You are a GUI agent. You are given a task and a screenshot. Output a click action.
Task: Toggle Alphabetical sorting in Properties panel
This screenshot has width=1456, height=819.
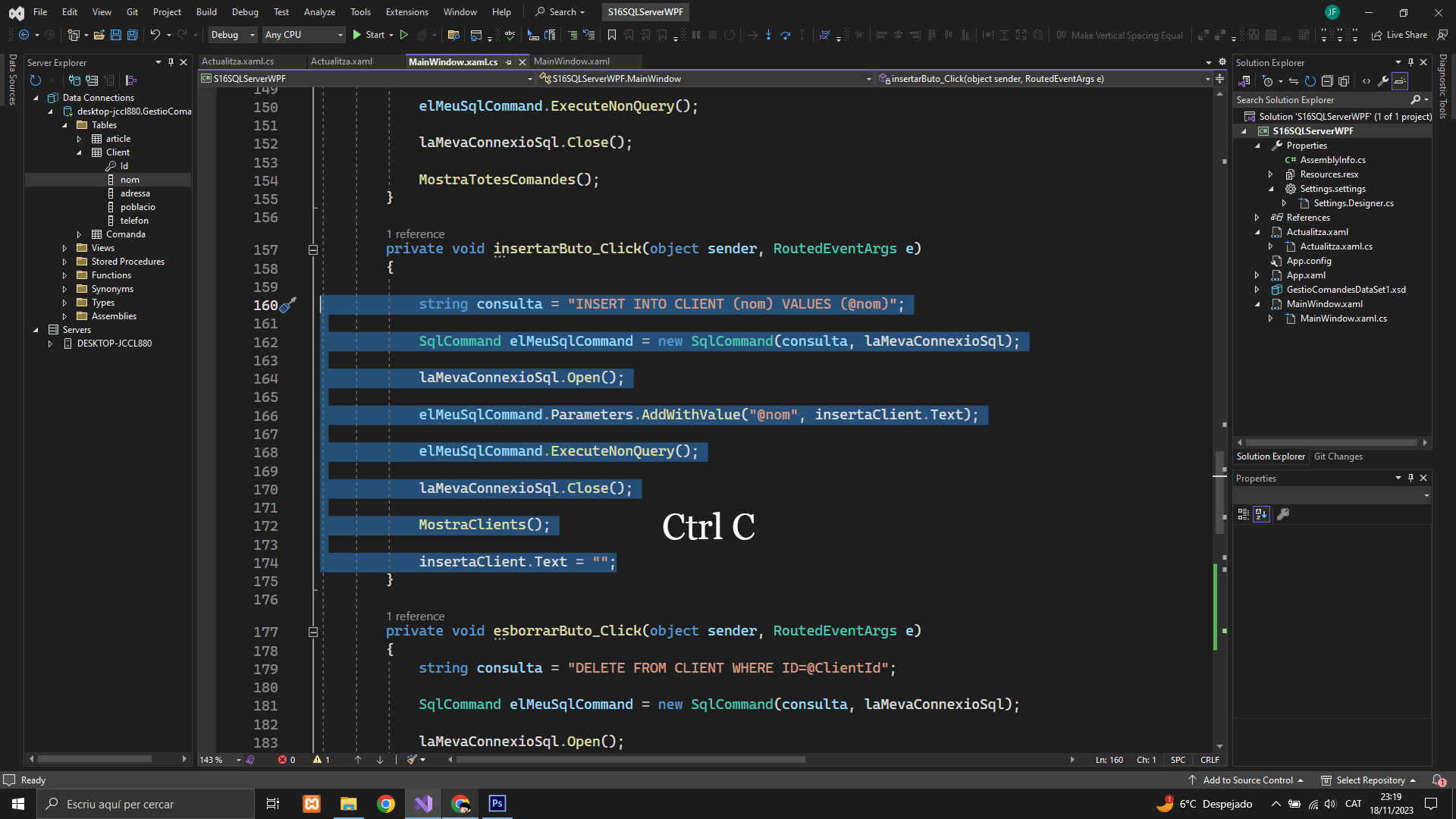[x=1261, y=514]
